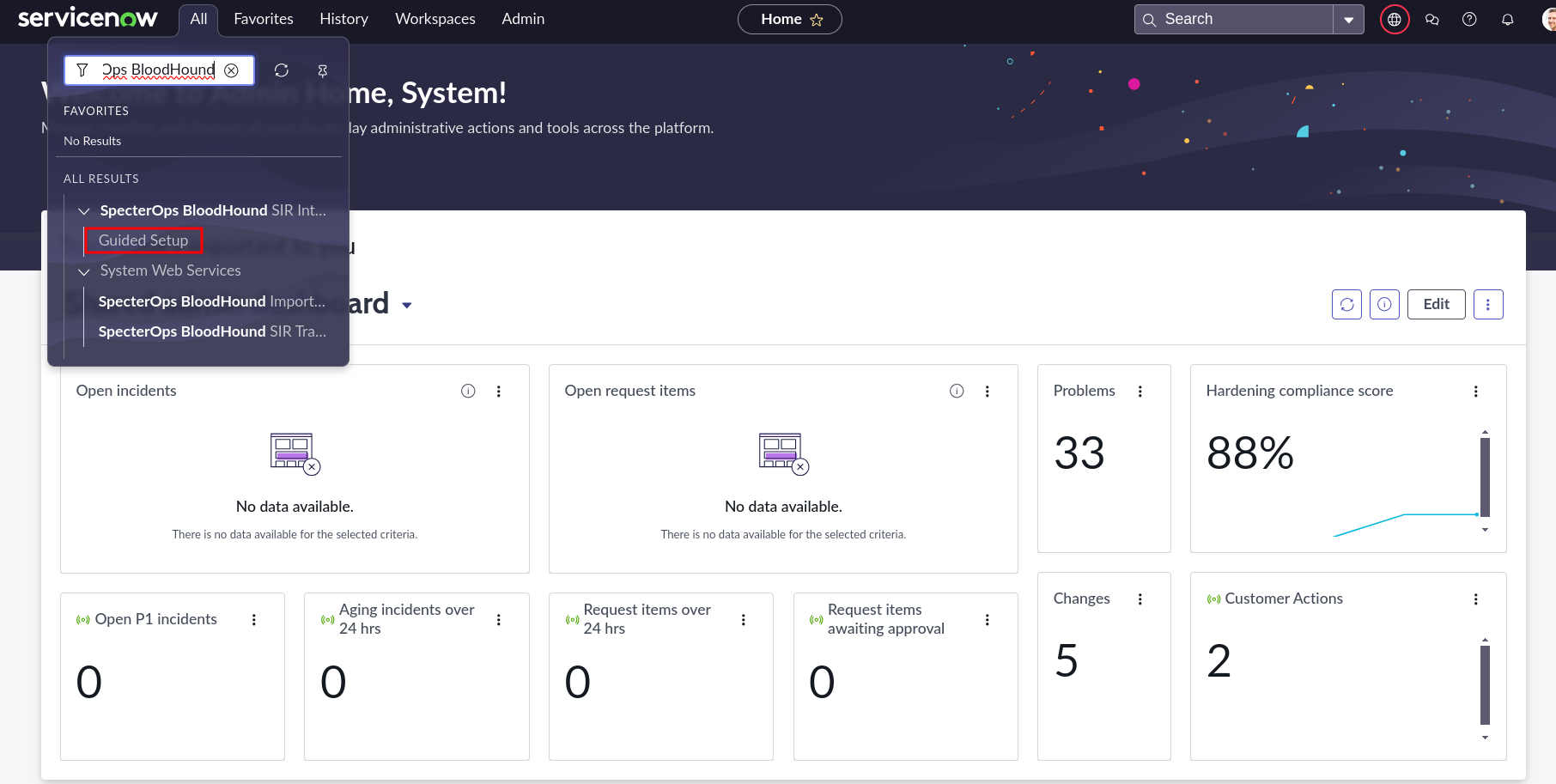Viewport: 1556px width, 784px height.
Task: Click Customer Actions widget scrollbar
Action: (1485, 684)
